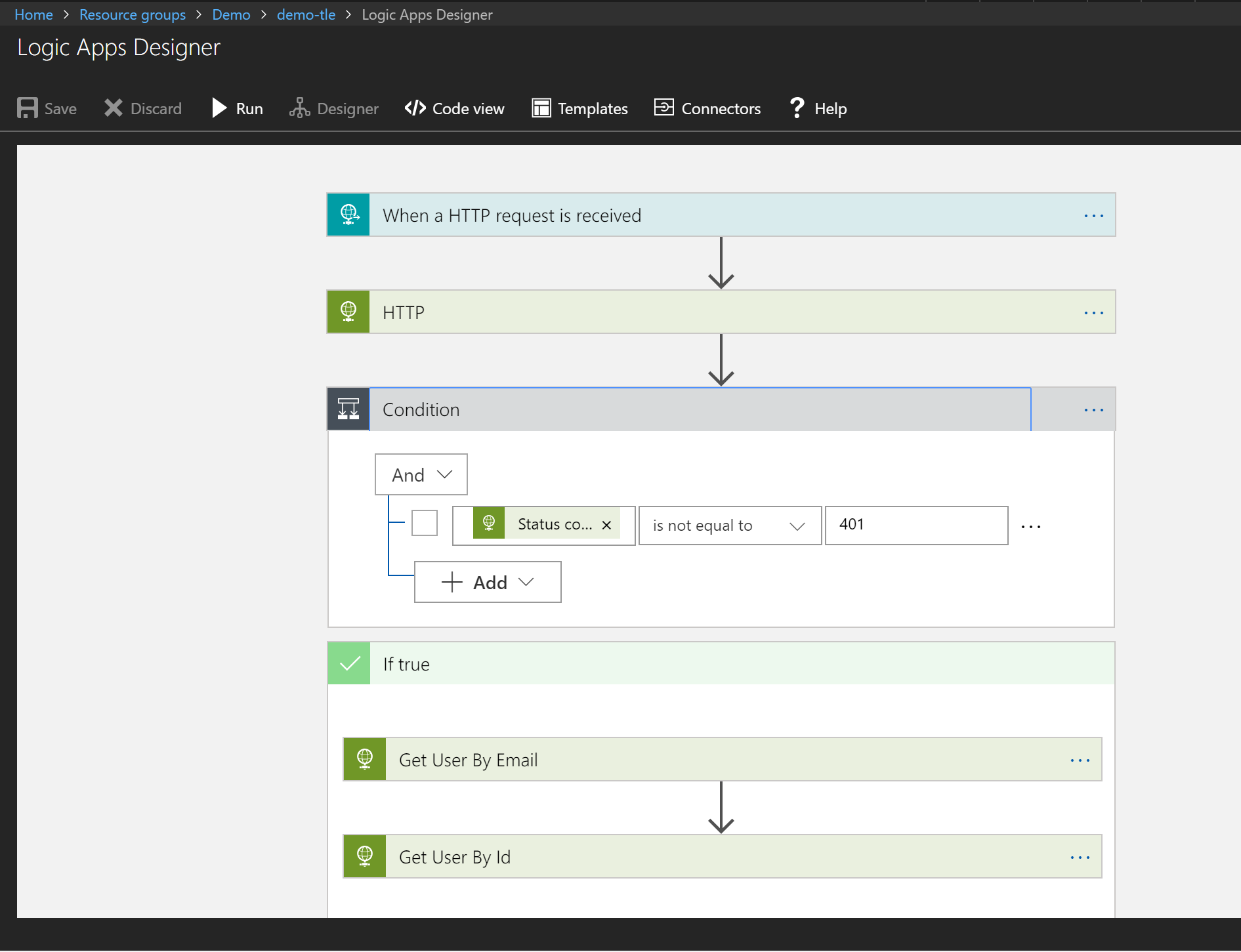Click the Connectors icon

point(664,108)
